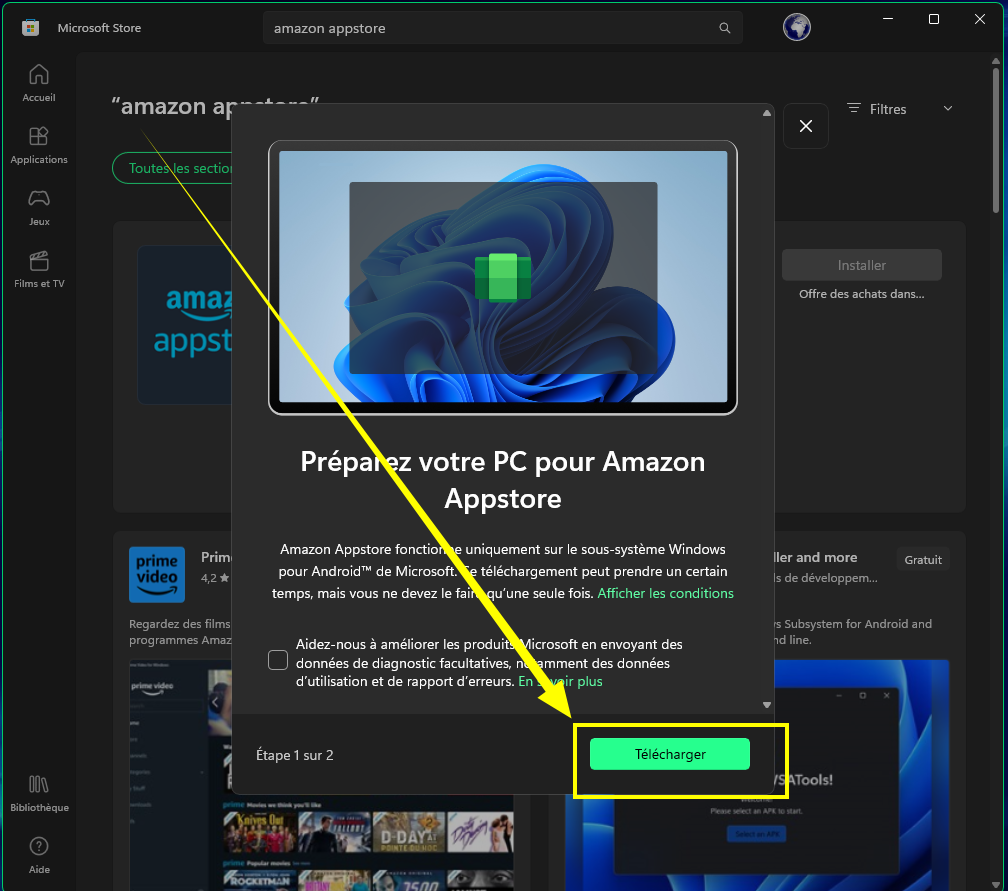Open the Applications section in the sidebar
1008x891 pixels.
[39, 145]
